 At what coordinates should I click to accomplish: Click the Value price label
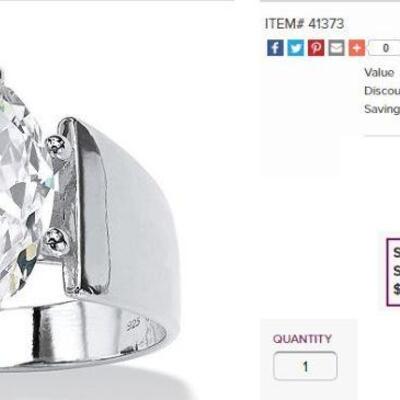[x=379, y=73]
